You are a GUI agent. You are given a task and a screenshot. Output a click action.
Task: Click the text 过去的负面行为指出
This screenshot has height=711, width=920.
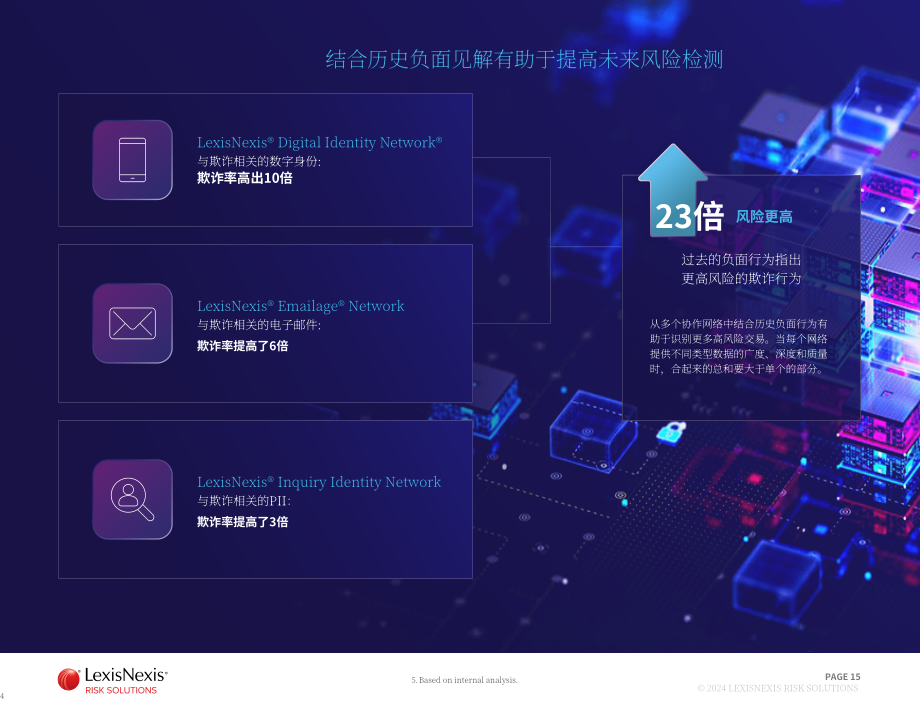pyautogui.click(x=741, y=259)
